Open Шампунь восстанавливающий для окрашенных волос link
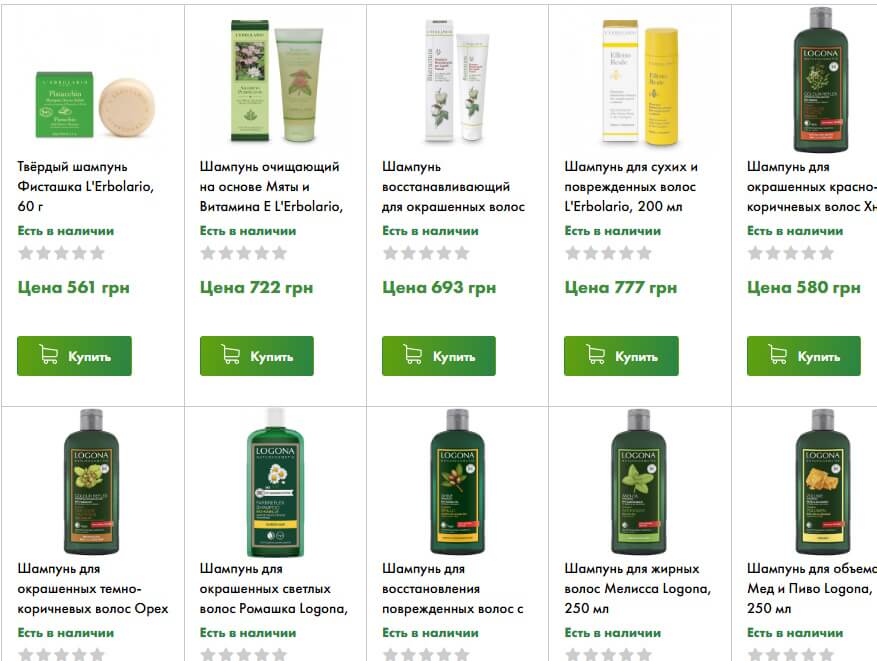Screen dimensions: 877x661 click(x=454, y=186)
